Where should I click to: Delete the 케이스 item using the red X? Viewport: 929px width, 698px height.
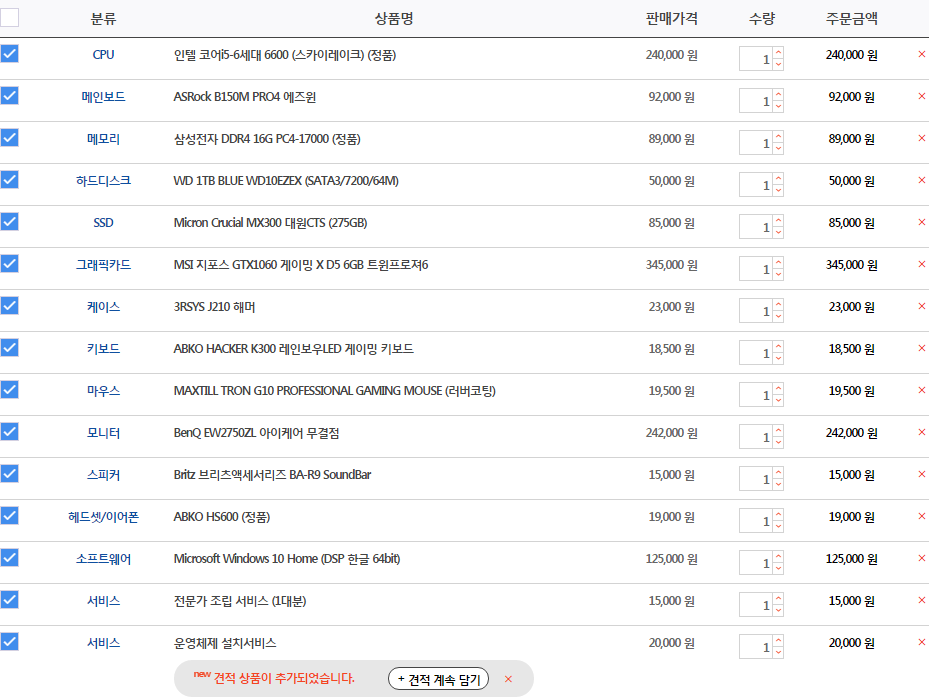click(921, 306)
